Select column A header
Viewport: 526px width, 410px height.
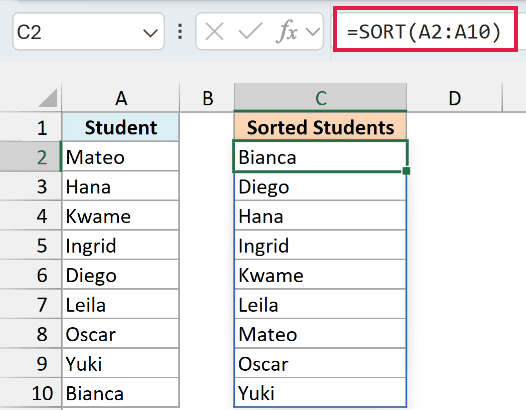coord(121,98)
